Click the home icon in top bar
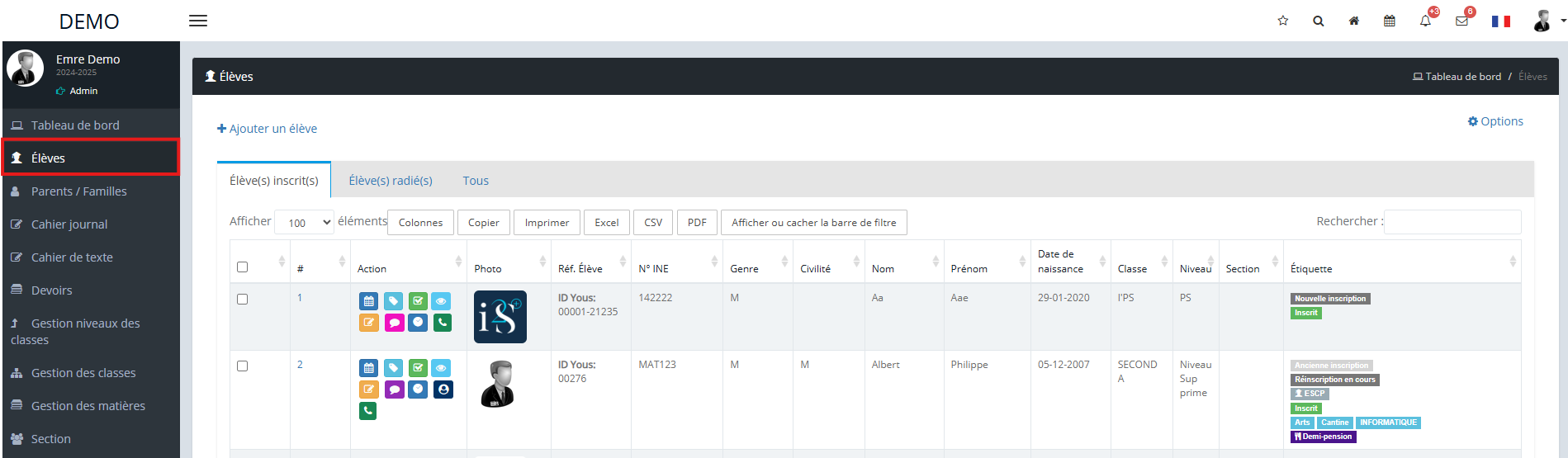Viewport: 1568px width, 458px height. tap(1354, 21)
